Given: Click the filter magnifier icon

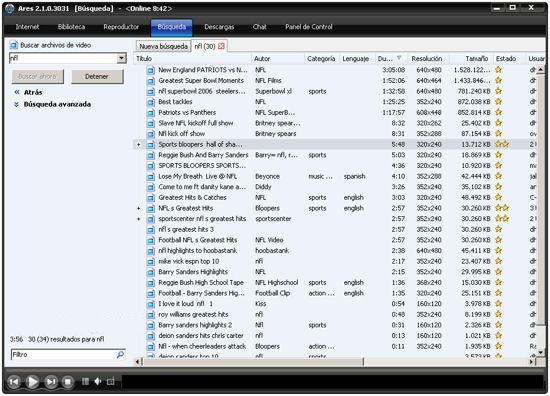Looking at the screenshot, I should click(120, 355).
